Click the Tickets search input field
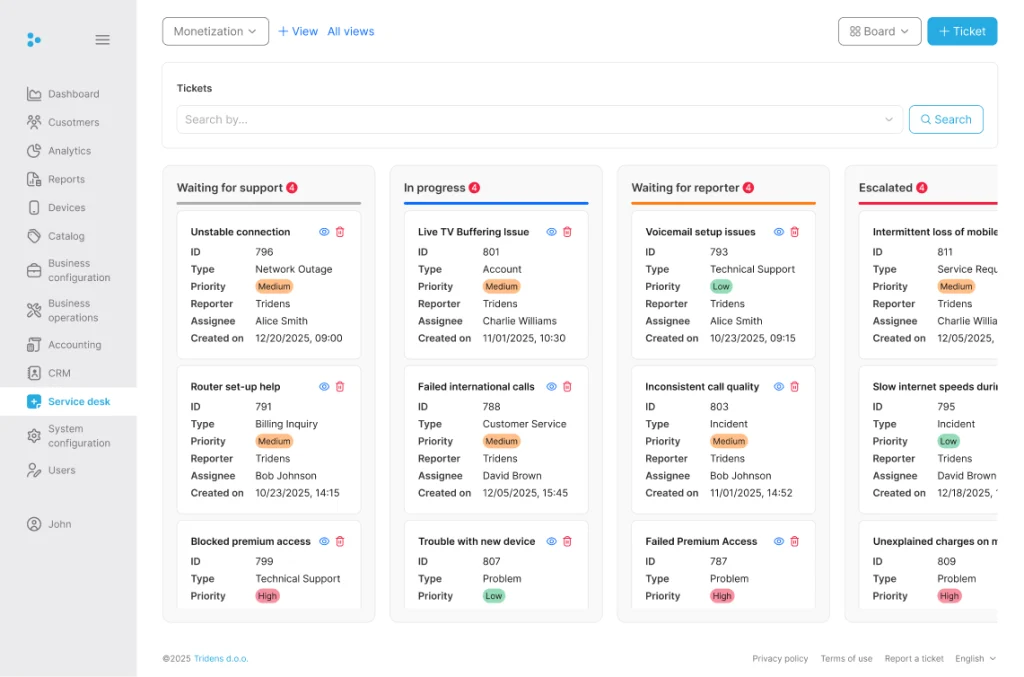The image size is (1024, 677). coord(530,120)
